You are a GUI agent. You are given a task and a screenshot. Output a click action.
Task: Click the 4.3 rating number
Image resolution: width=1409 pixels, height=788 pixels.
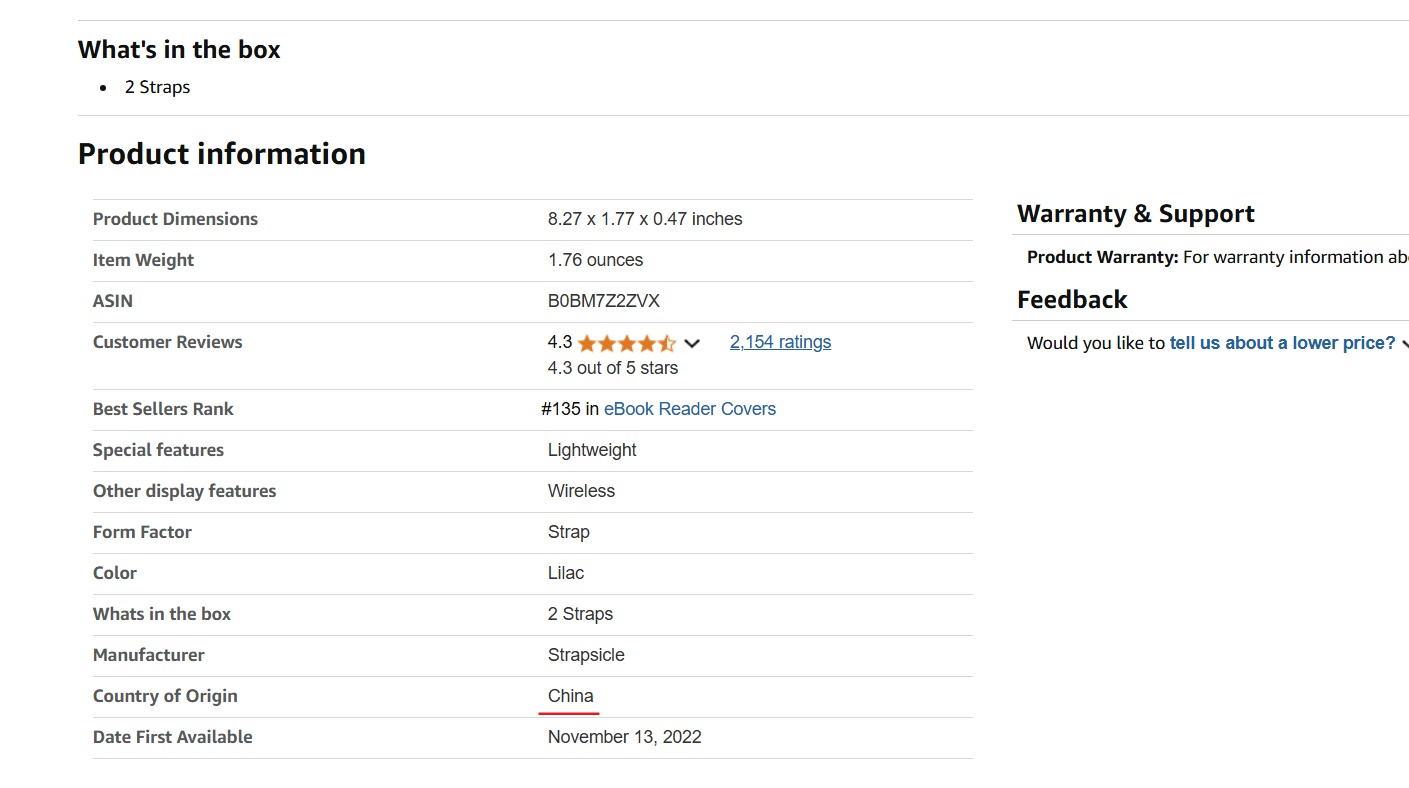point(560,342)
